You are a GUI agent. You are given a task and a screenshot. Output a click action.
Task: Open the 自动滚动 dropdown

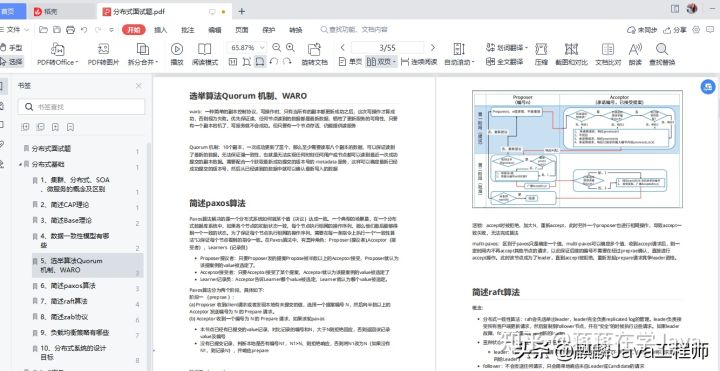pyautogui.click(x=459, y=62)
